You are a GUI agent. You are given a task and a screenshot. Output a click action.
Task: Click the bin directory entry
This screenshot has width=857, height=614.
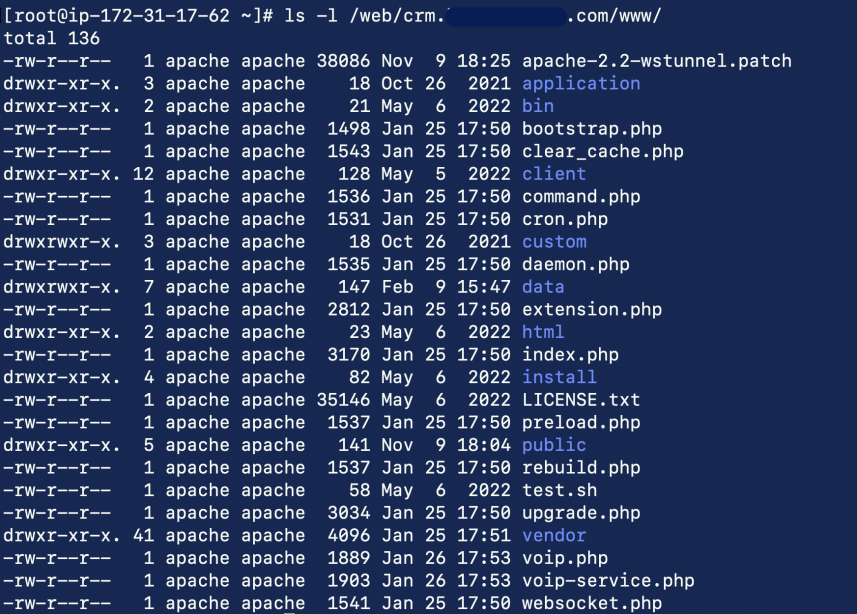[538, 106]
